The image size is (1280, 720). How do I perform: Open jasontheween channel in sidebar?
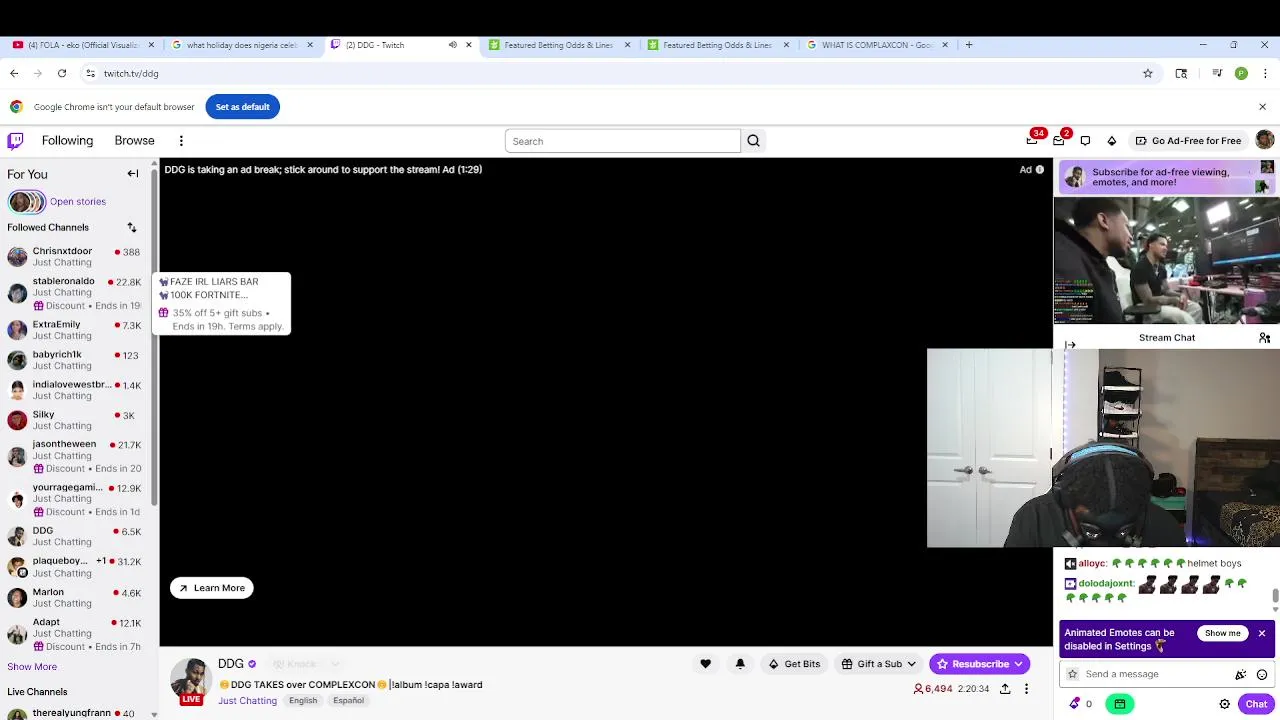(75, 456)
